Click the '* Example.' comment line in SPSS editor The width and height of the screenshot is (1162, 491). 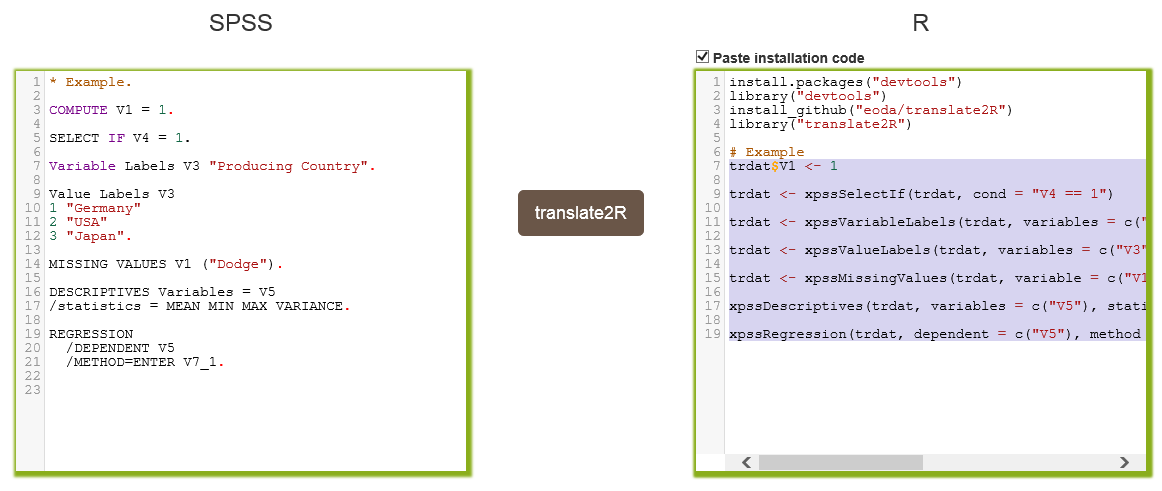coord(90,82)
